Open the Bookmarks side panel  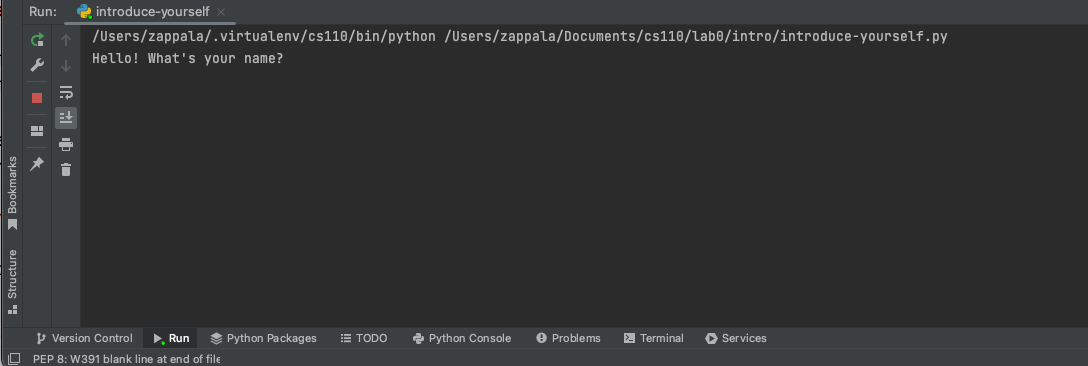pyautogui.click(x=12, y=193)
